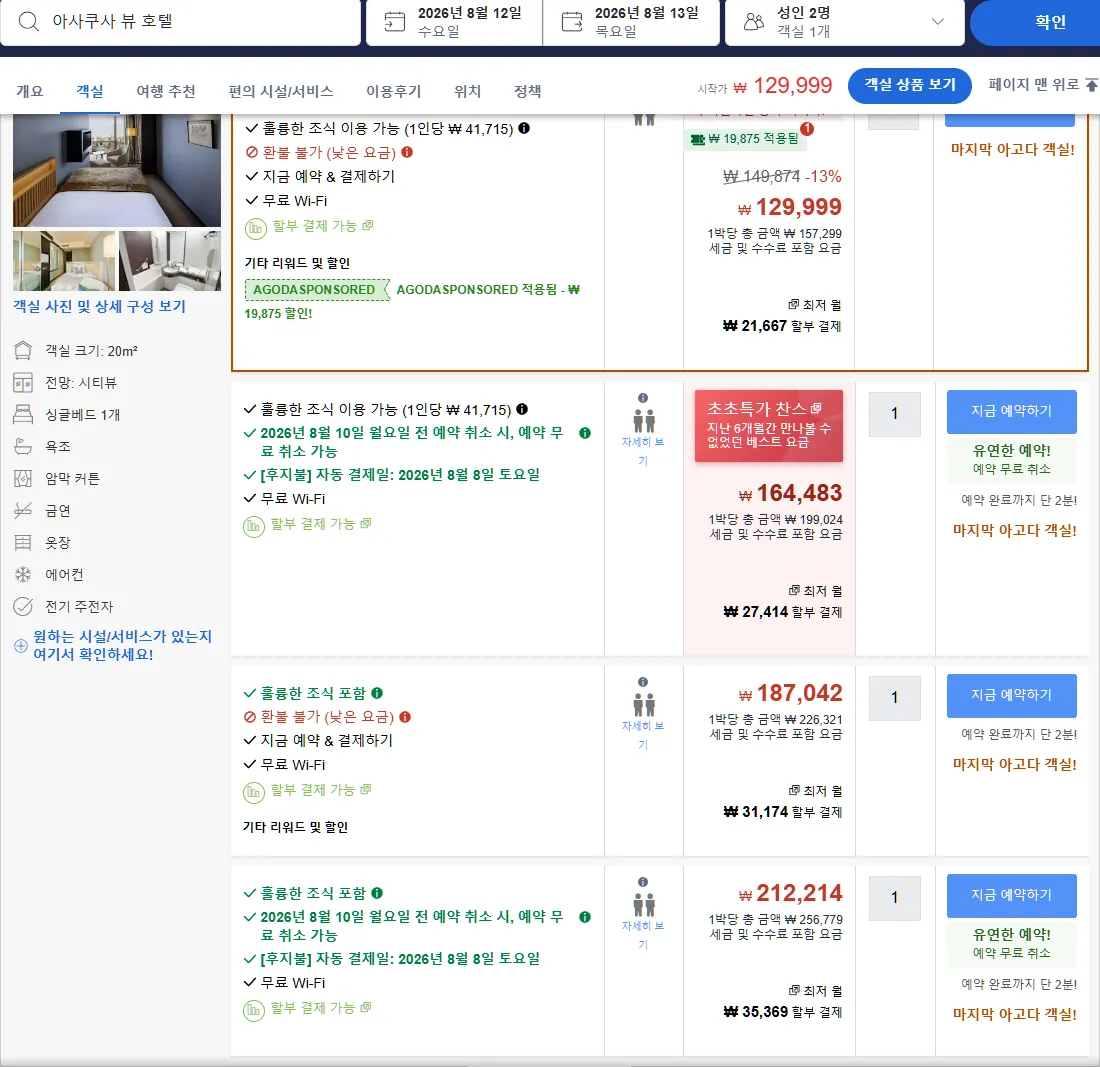This screenshot has height=1067, width=1100.
Task: Open the 정책 tab
Action: pos(528,91)
